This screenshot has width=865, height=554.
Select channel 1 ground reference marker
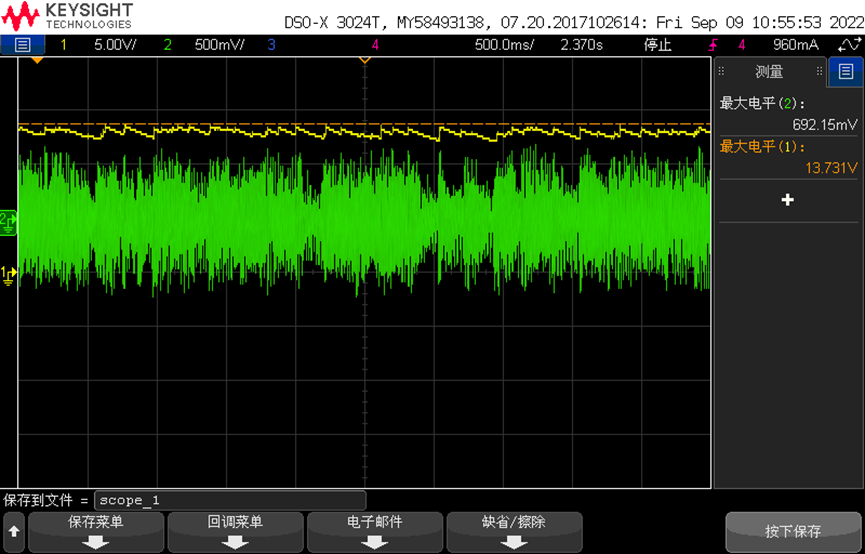point(9,275)
